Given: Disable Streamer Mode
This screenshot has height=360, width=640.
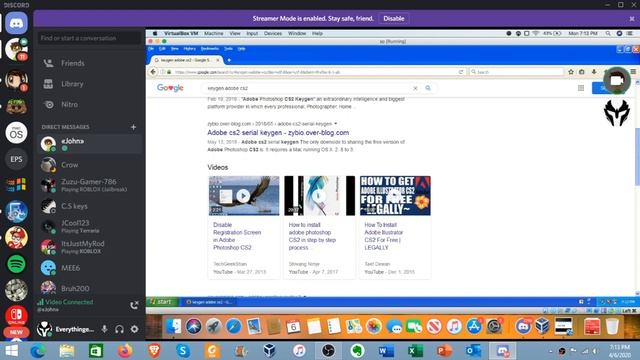Looking at the screenshot, I should 393,18.
